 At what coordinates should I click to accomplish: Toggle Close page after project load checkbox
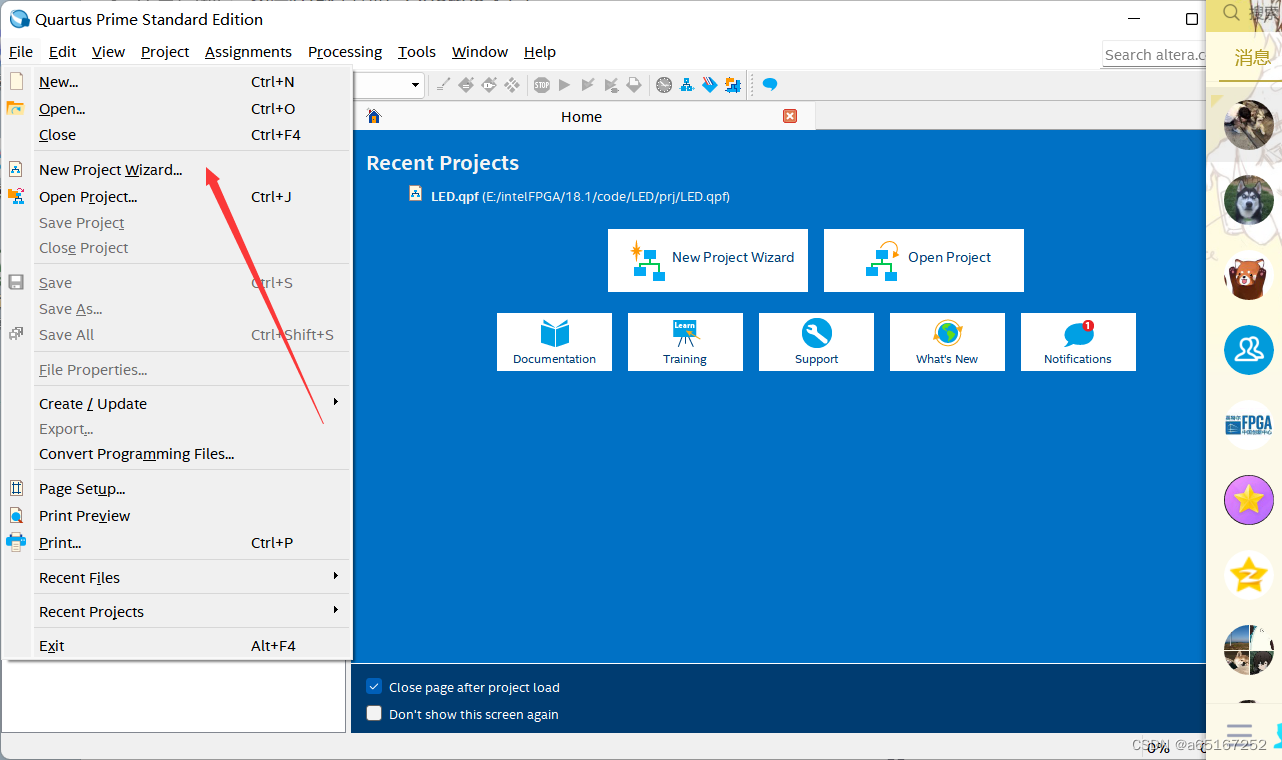(374, 686)
